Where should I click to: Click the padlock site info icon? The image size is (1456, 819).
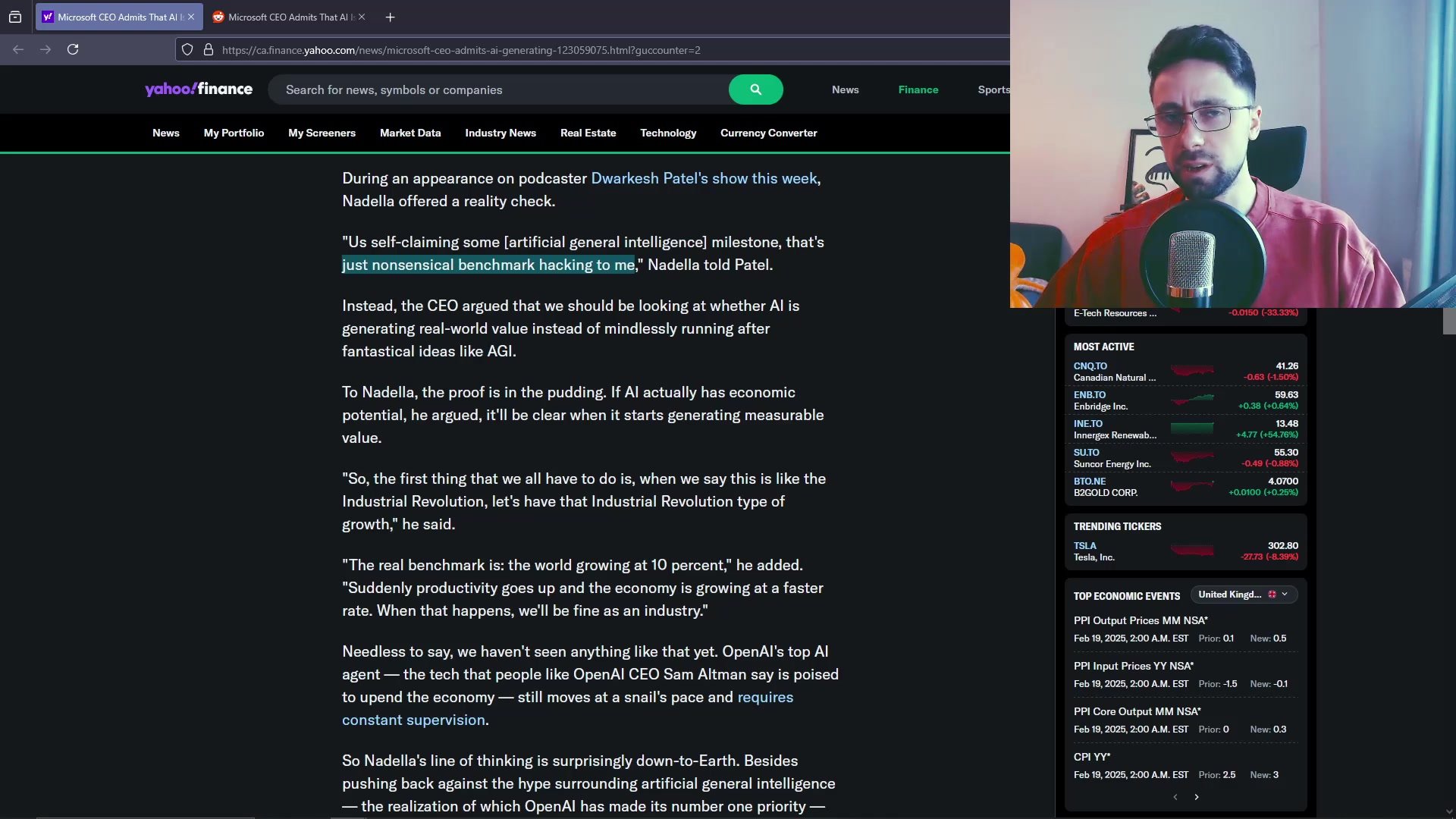tap(209, 50)
